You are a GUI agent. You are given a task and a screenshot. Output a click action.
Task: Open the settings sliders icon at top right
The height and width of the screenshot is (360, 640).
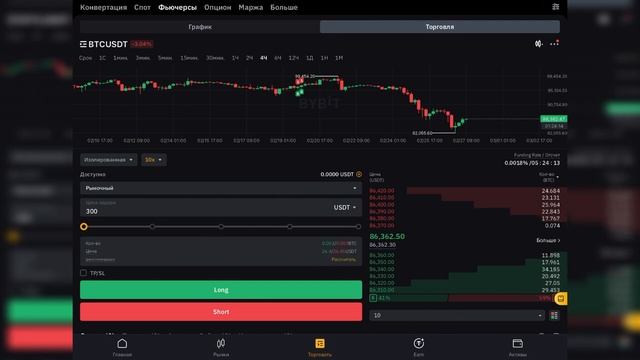click(x=556, y=7)
